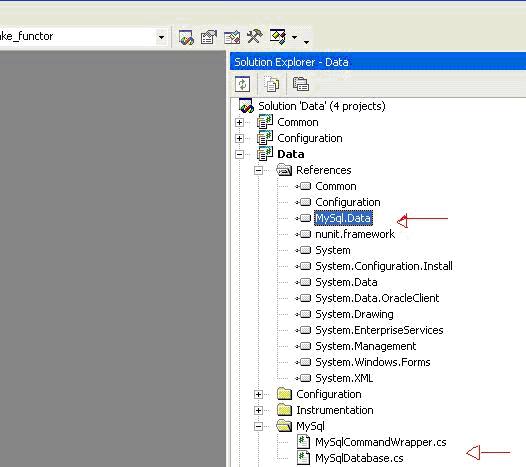Viewport: 526px width, 467px height.
Task: Collapse the MySql folder
Action: pyautogui.click(x=258, y=426)
